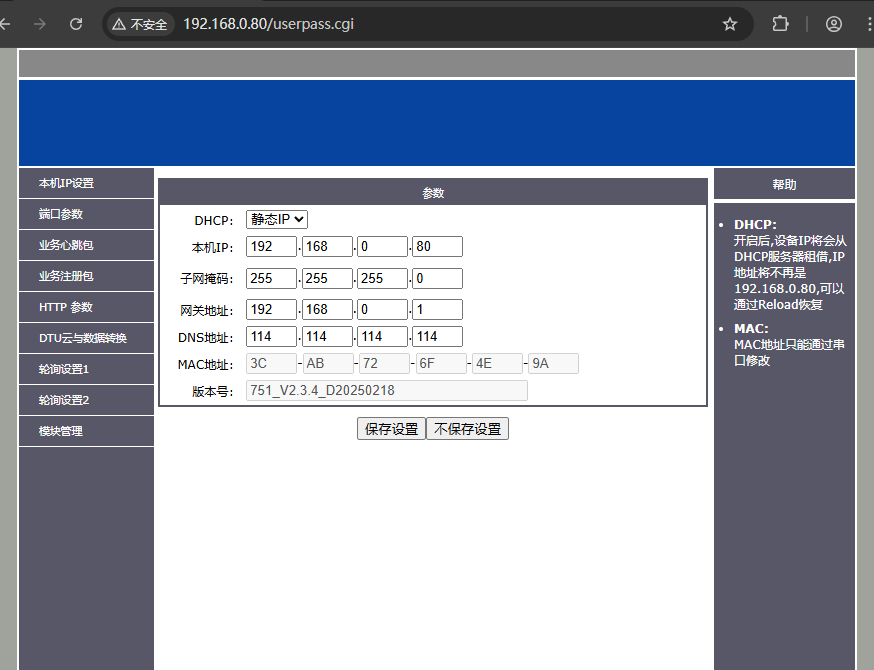874x670 pixels.
Task: Click the MAC地址 field showing 6F
Action: [x=441, y=363]
